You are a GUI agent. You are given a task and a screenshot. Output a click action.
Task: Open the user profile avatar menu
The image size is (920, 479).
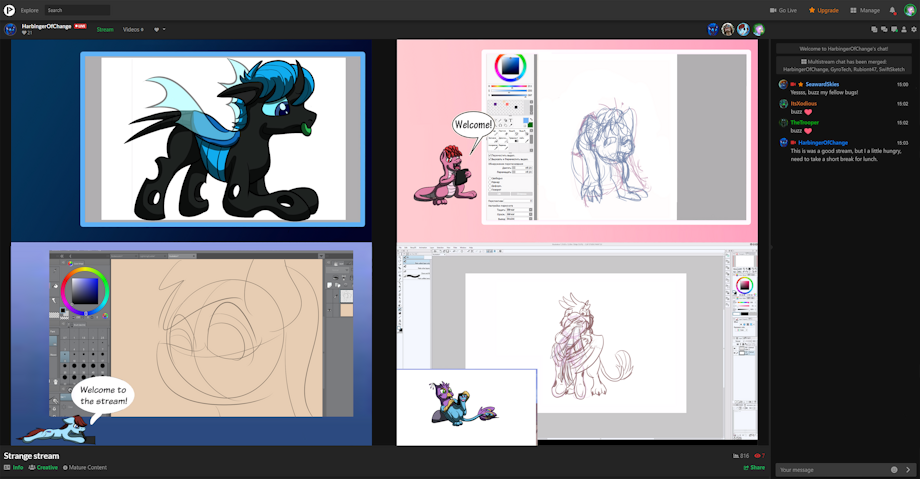pos(909,11)
